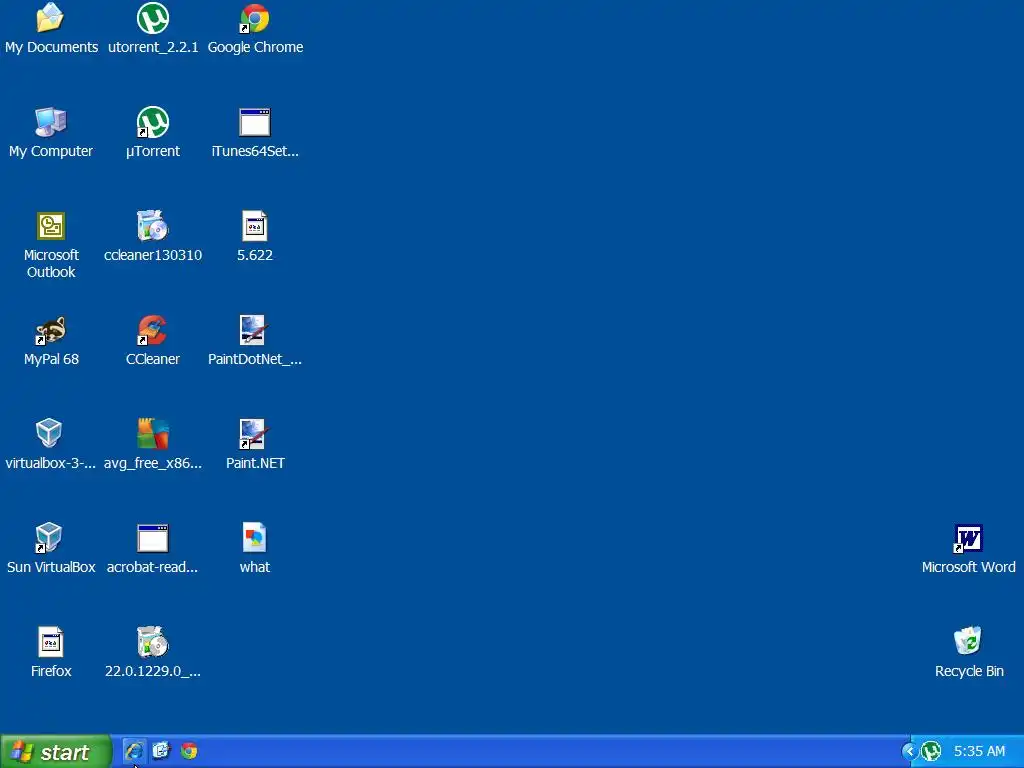Screen dimensions: 1024x768
Task: Select the acrobat-read... installer icon
Action: pyautogui.click(x=153, y=538)
